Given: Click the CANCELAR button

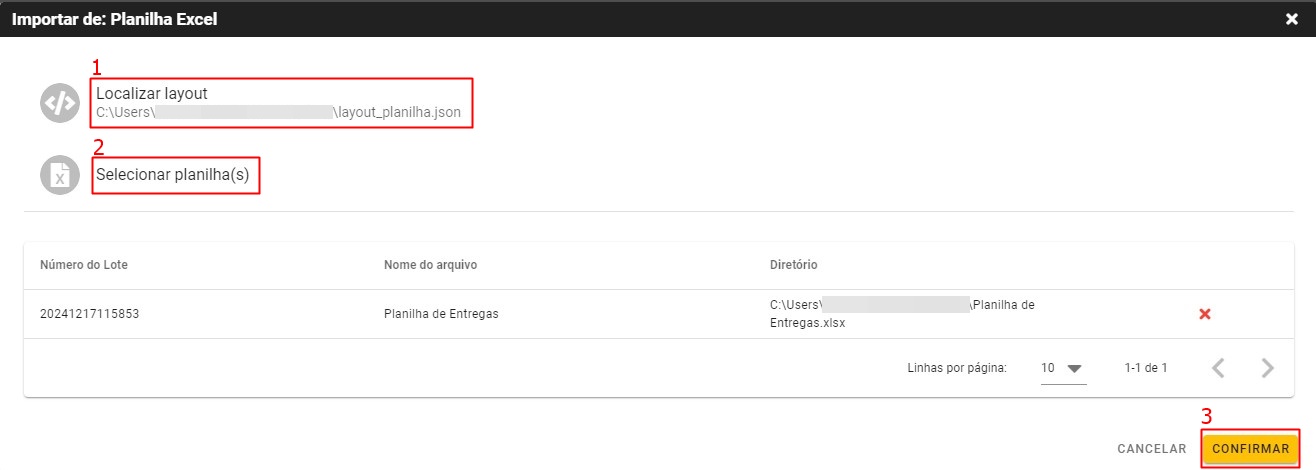Looking at the screenshot, I should 1151,449.
